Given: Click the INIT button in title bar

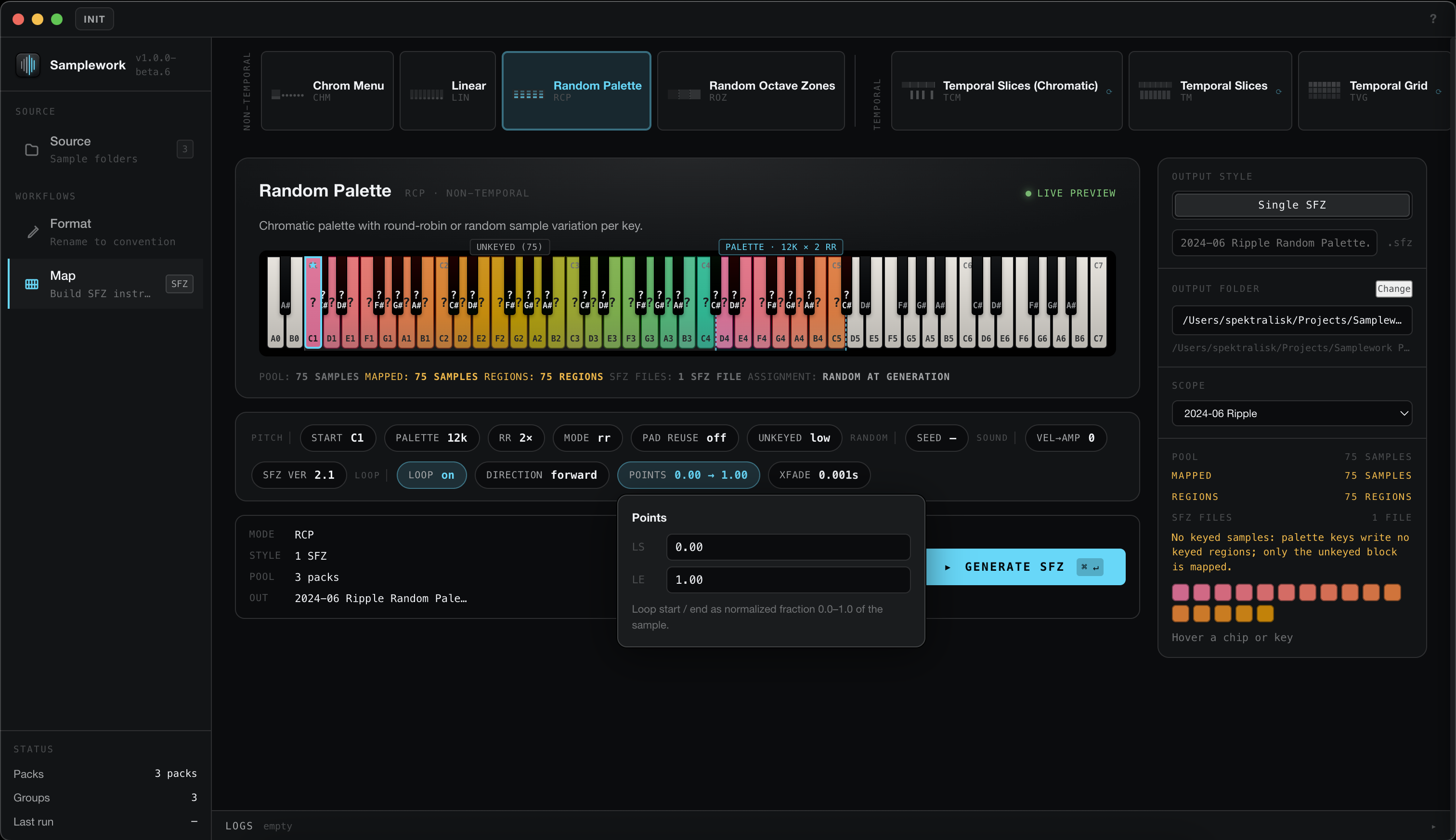Looking at the screenshot, I should point(94,18).
